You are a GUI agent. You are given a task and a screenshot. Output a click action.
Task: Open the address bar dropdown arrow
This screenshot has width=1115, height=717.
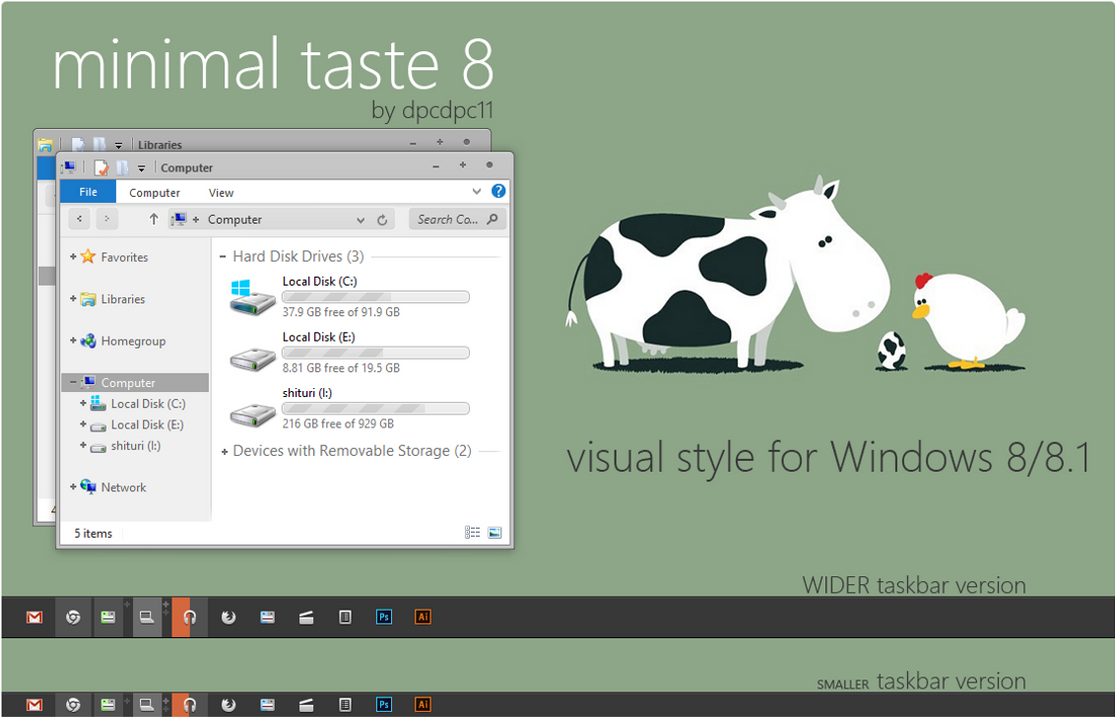click(360, 219)
